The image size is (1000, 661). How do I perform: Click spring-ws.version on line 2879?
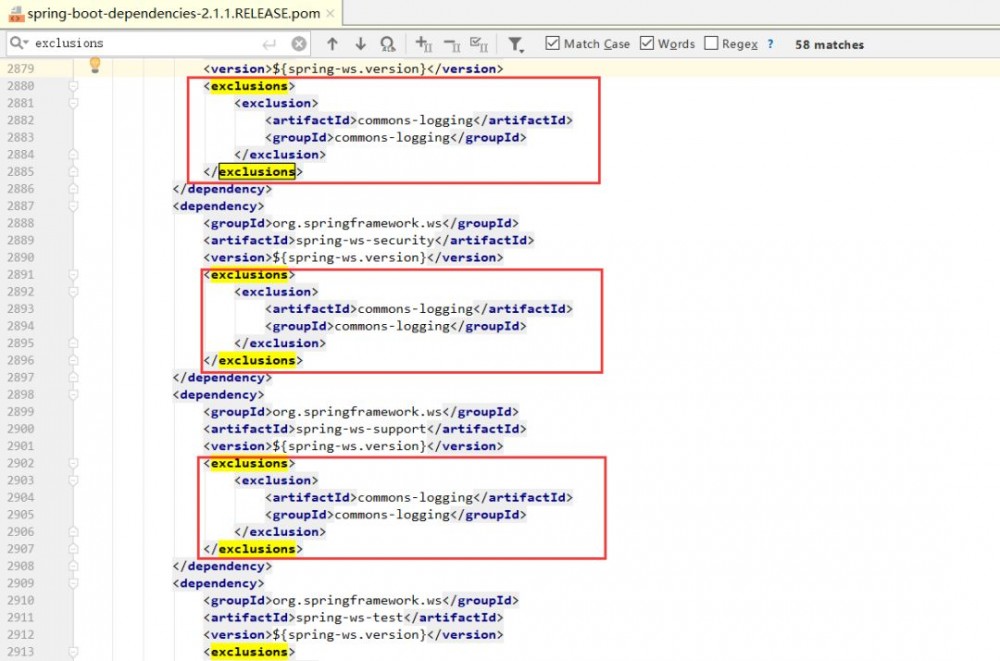pos(349,69)
